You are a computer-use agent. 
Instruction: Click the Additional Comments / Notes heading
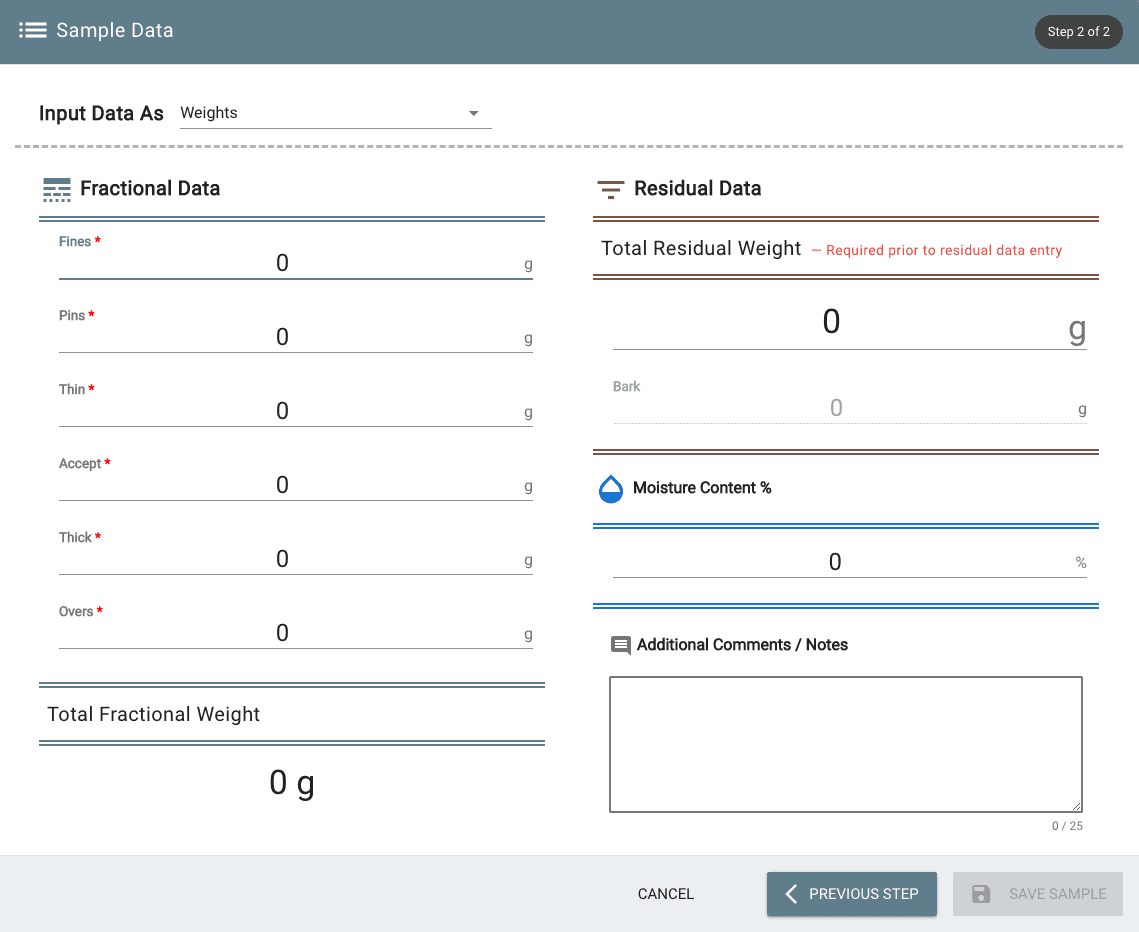pyautogui.click(x=742, y=645)
